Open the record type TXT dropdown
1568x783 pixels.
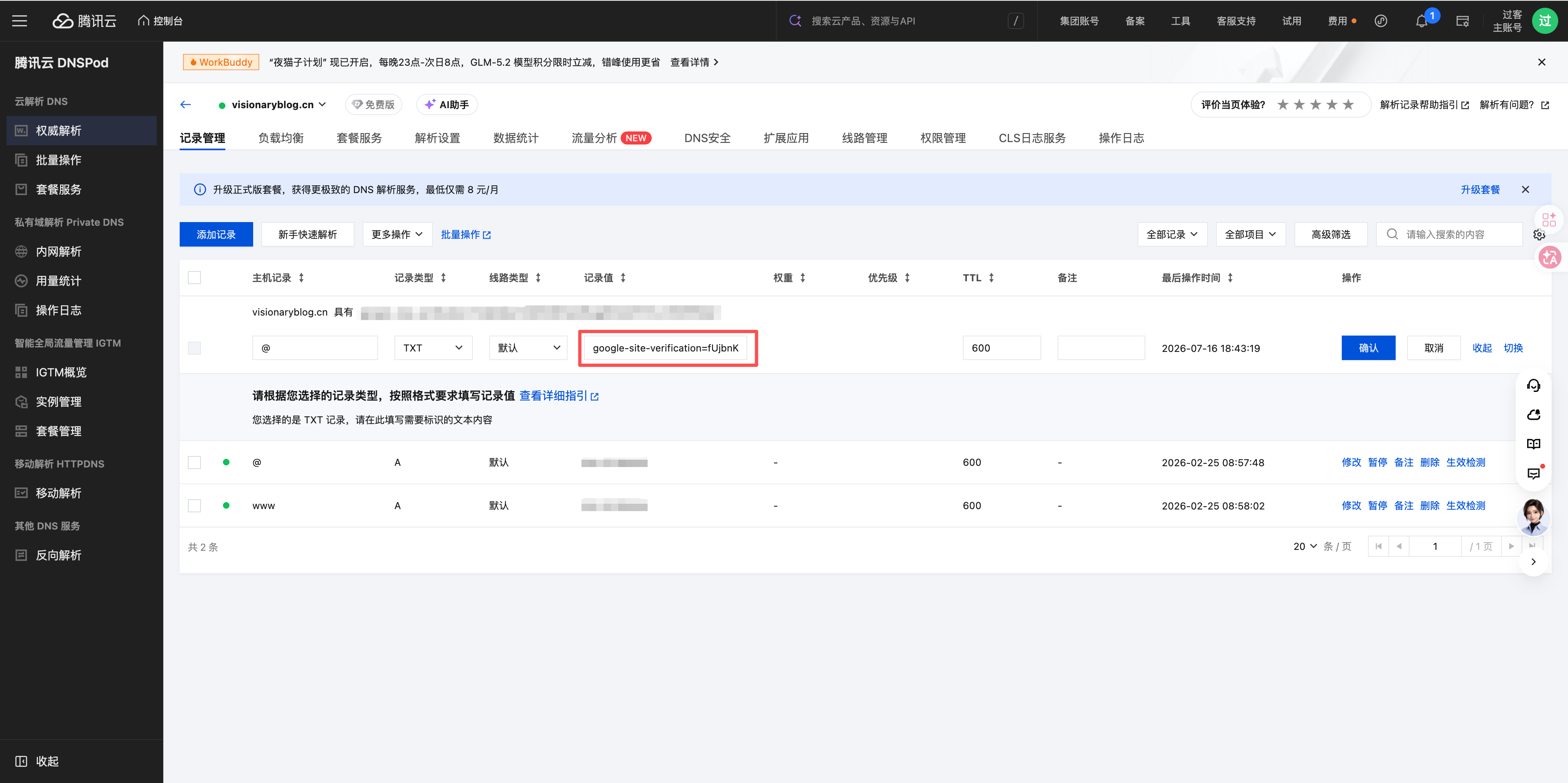tap(433, 348)
